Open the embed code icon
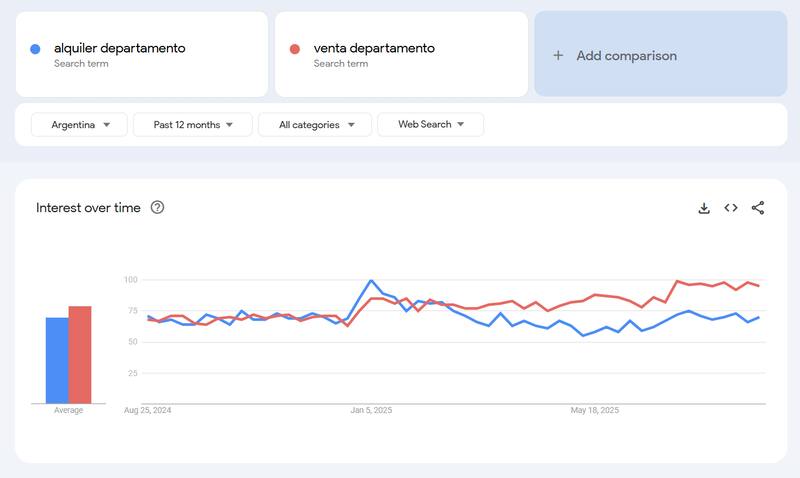Screen dimensions: 800x478 731,208
